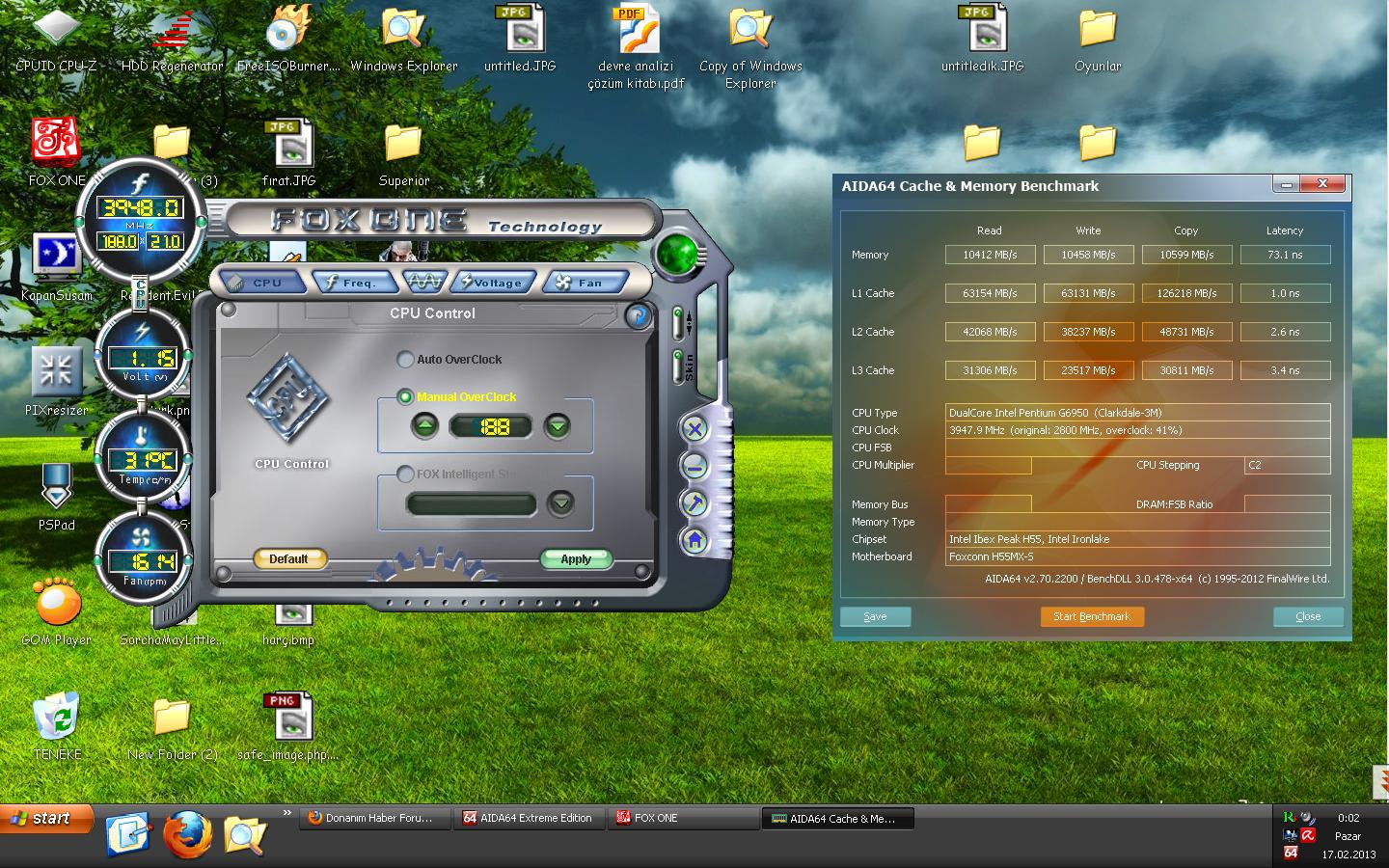The image size is (1389, 868).
Task: Click taskbar clock showing 0:02
Action: [x=1348, y=818]
